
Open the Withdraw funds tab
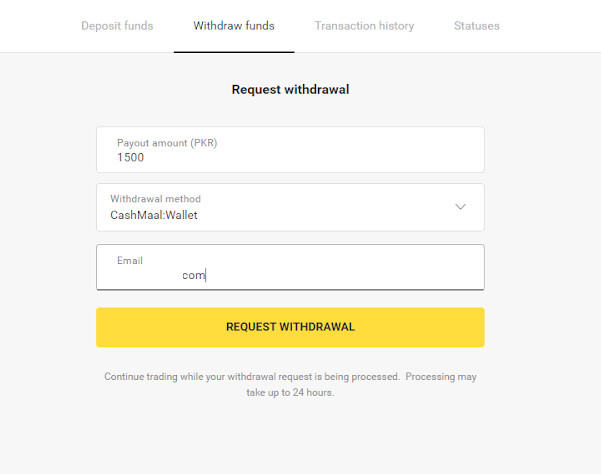[x=234, y=26]
